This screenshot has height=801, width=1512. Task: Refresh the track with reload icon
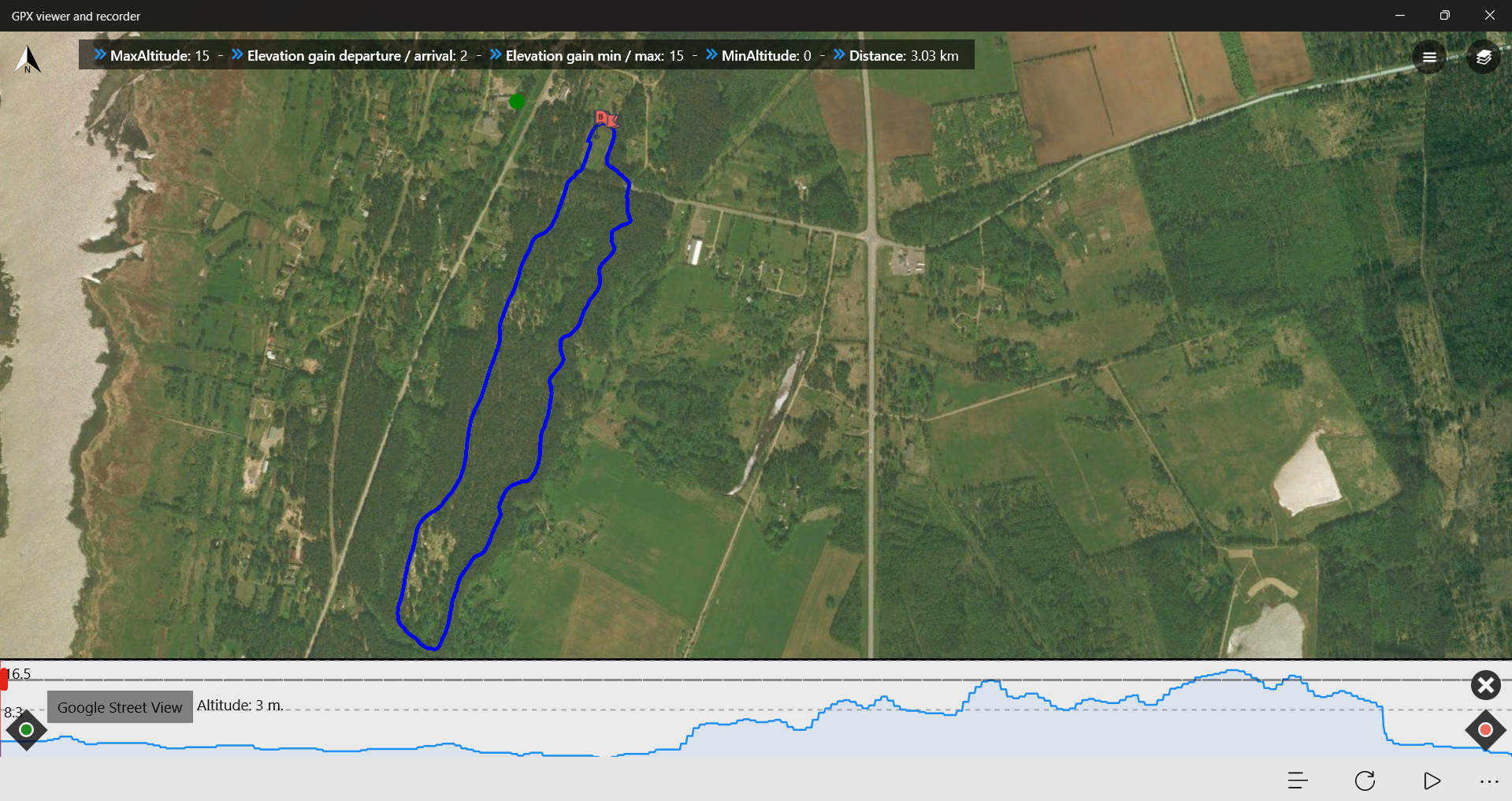click(1365, 781)
